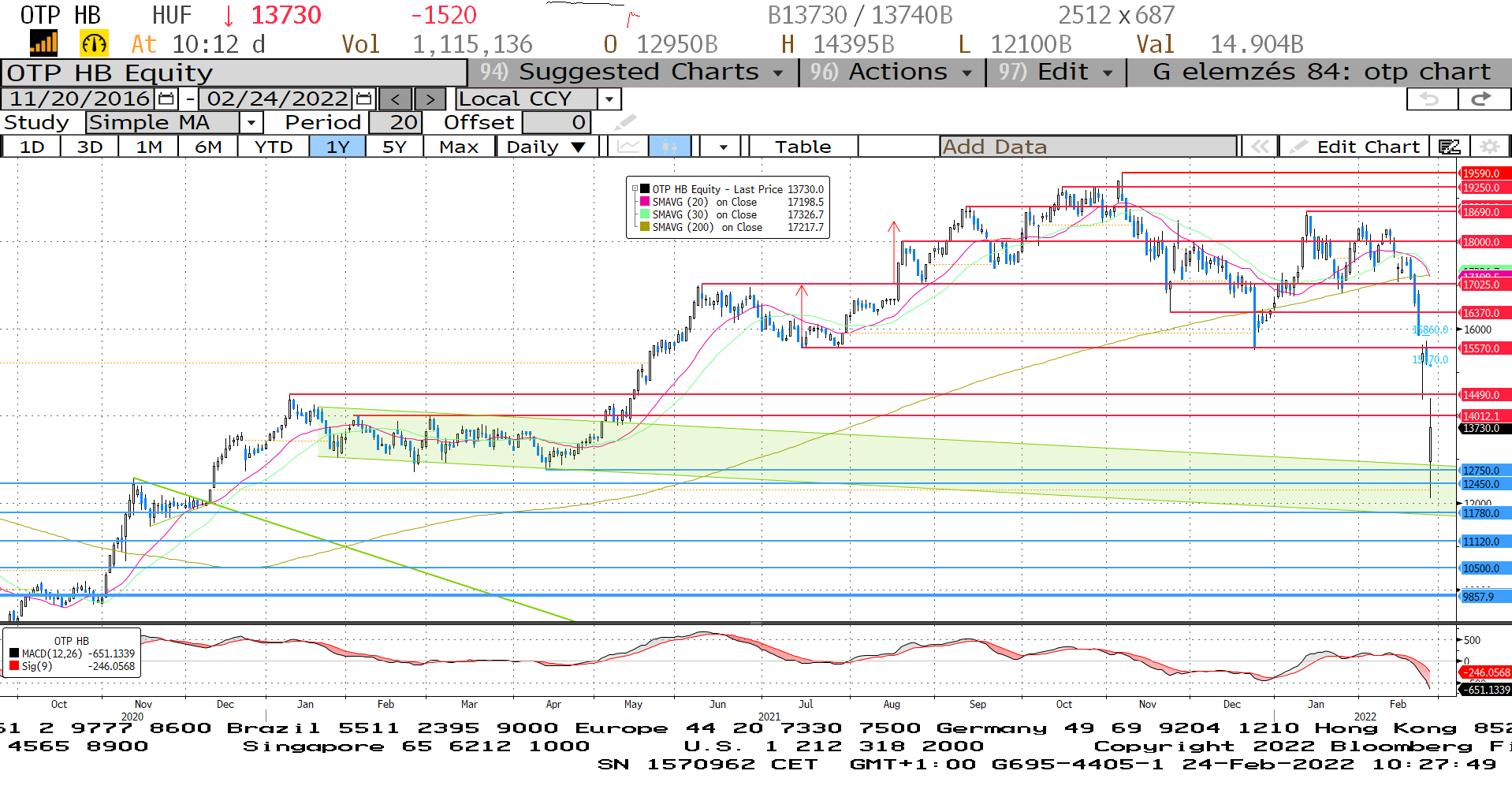Click the bar chart icon under the ticker

point(43,43)
